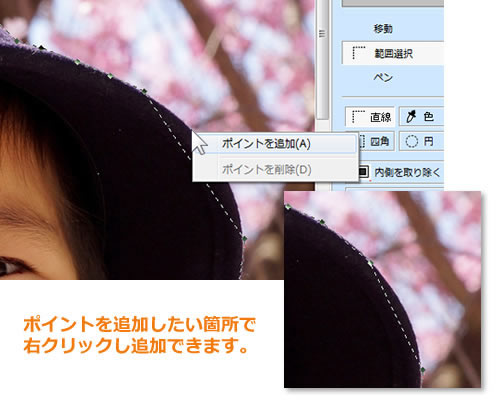This screenshot has width=504, height=411.
Task: Click the 内側を取り除く square icon
Action: click(x=363, y=172)
